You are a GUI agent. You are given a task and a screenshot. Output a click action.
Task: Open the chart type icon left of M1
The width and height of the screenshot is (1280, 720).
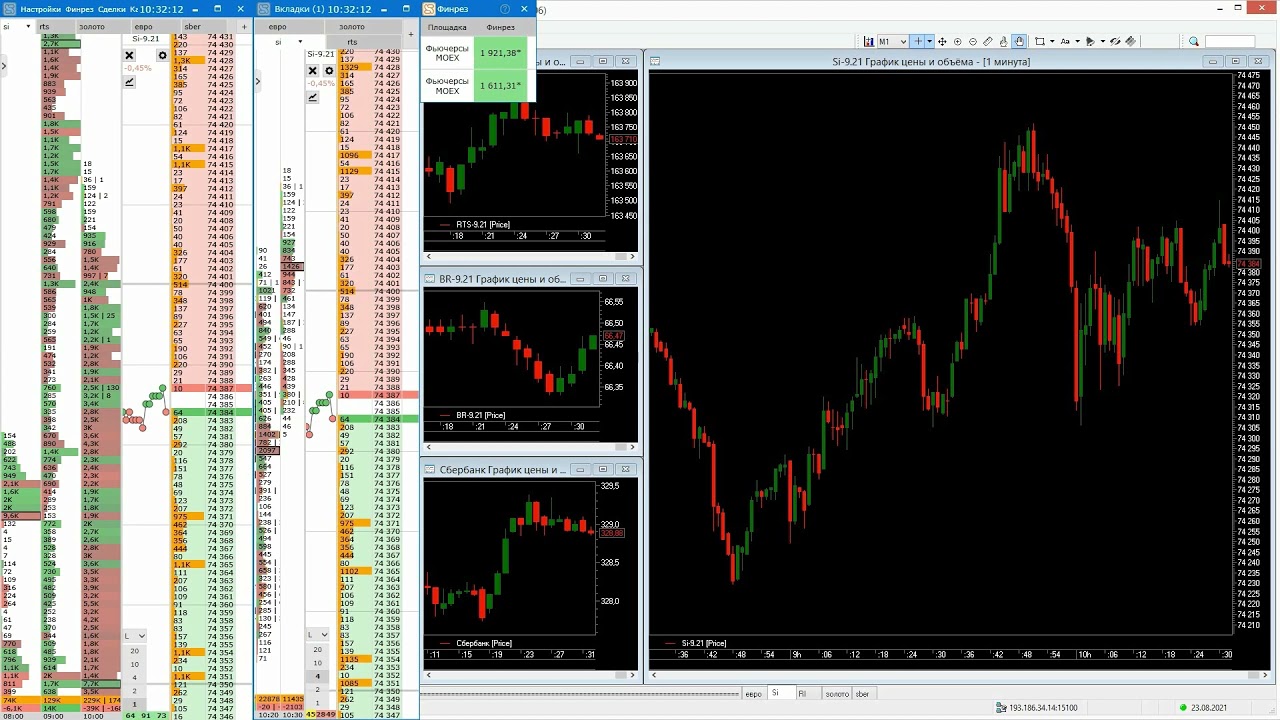click(869, 42)
